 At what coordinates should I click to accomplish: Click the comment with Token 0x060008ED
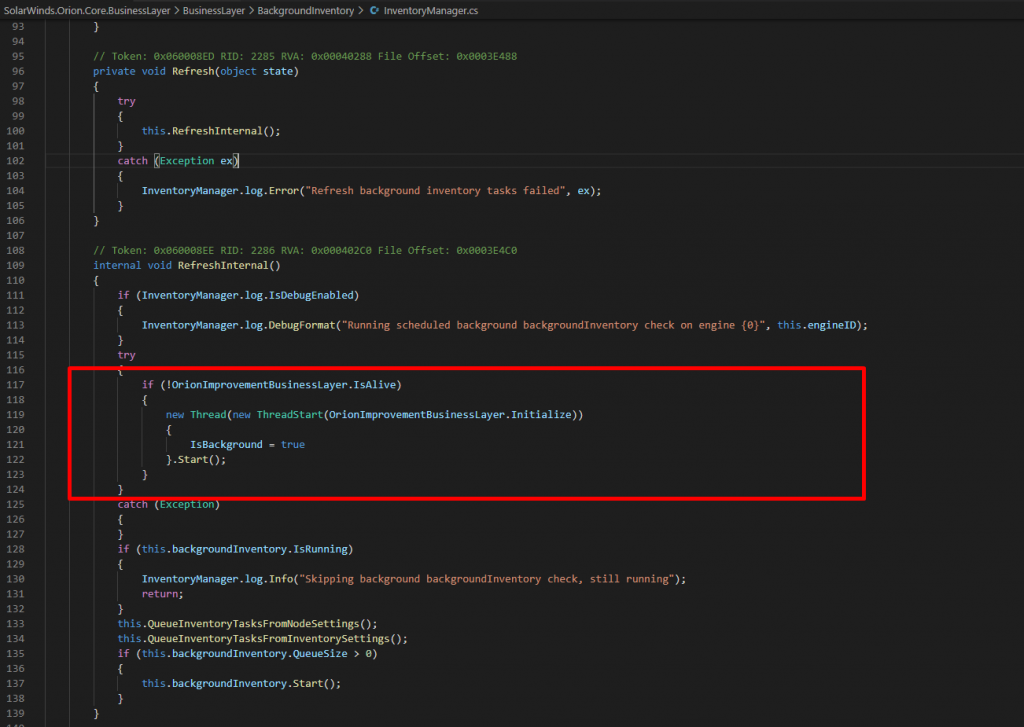(x=305, y=56)
